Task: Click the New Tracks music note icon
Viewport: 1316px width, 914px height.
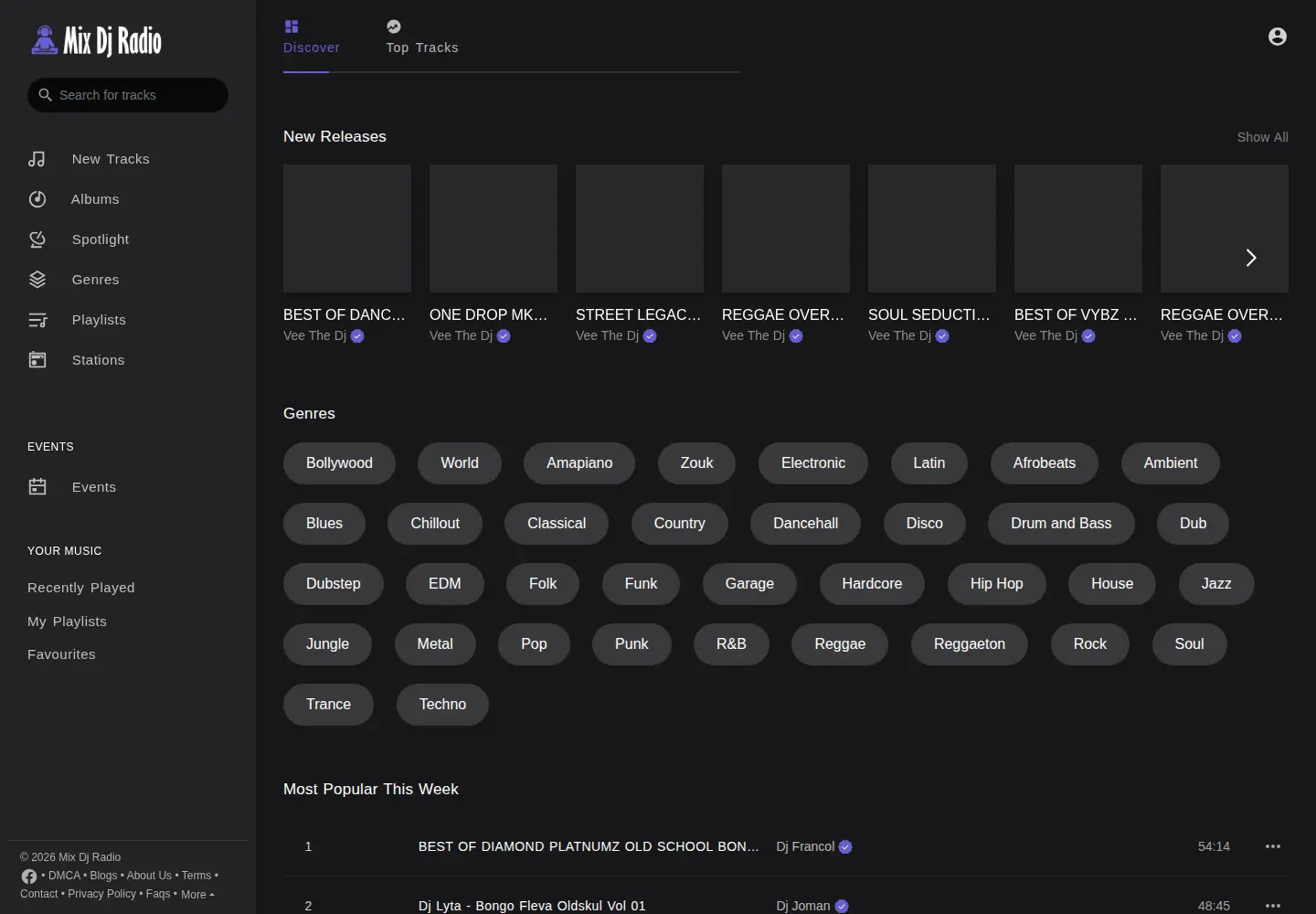Action: tap(37, 159)
